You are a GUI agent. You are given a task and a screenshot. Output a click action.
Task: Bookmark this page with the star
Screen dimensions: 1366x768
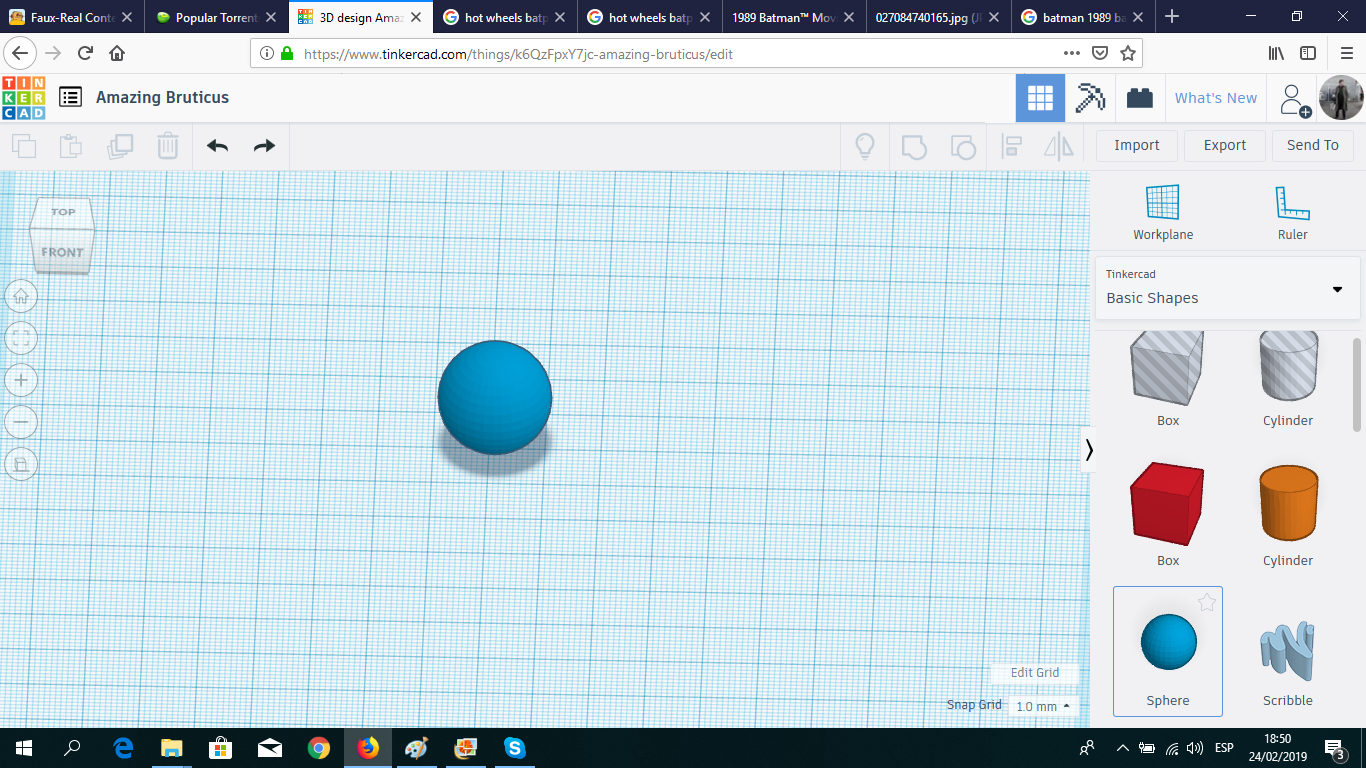click(x=1128, y=53)
